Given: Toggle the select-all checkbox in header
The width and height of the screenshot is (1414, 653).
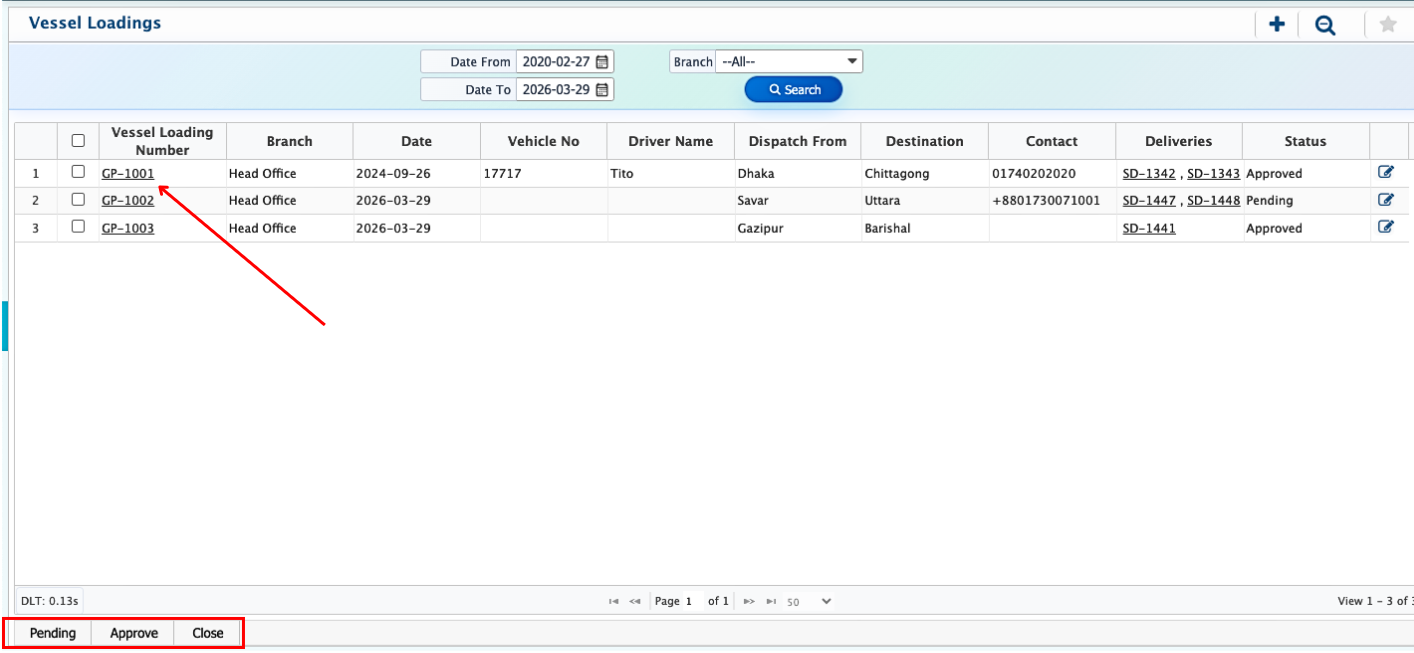Looking at the screenshot, I should click(79, 140).
